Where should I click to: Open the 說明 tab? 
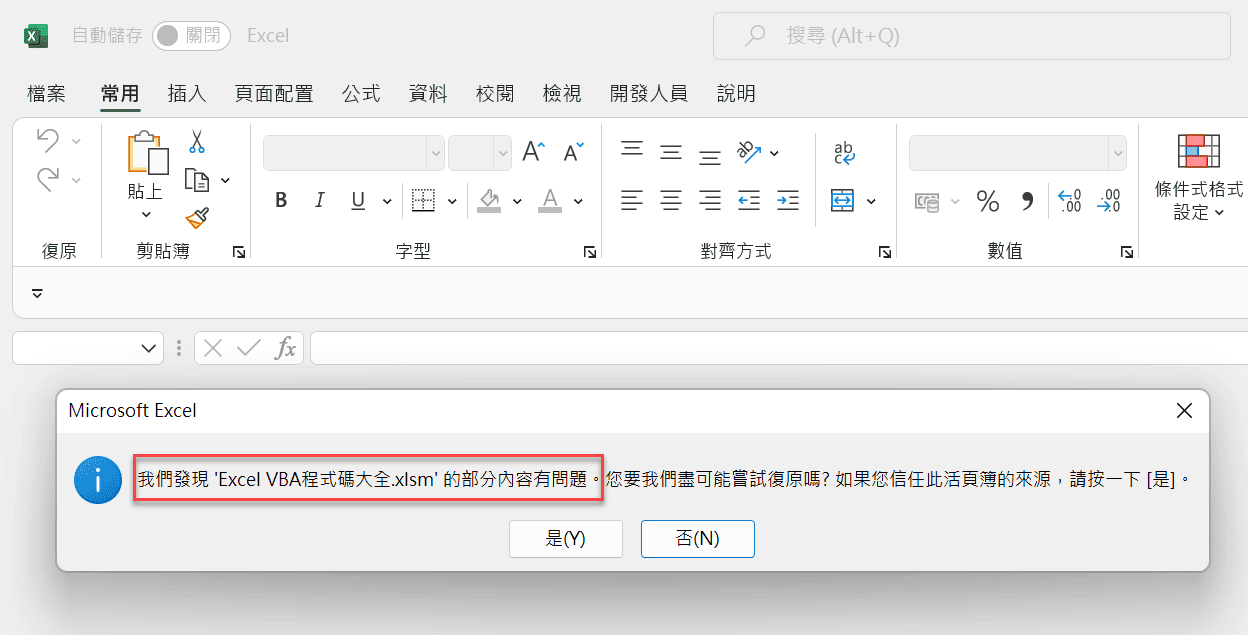tap(736, 94)
